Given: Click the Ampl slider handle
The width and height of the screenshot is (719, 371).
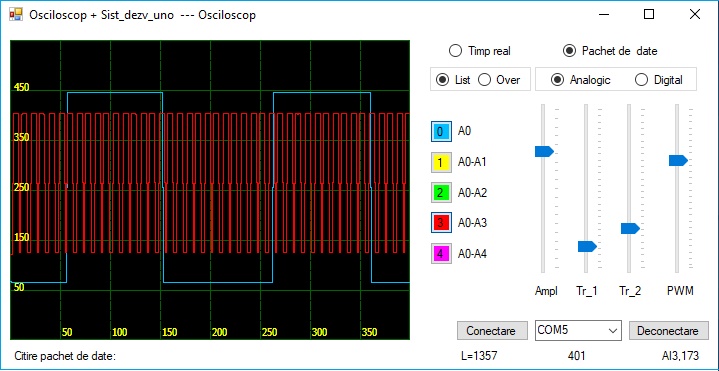Looking at the screenshot, I should [544, 151].
